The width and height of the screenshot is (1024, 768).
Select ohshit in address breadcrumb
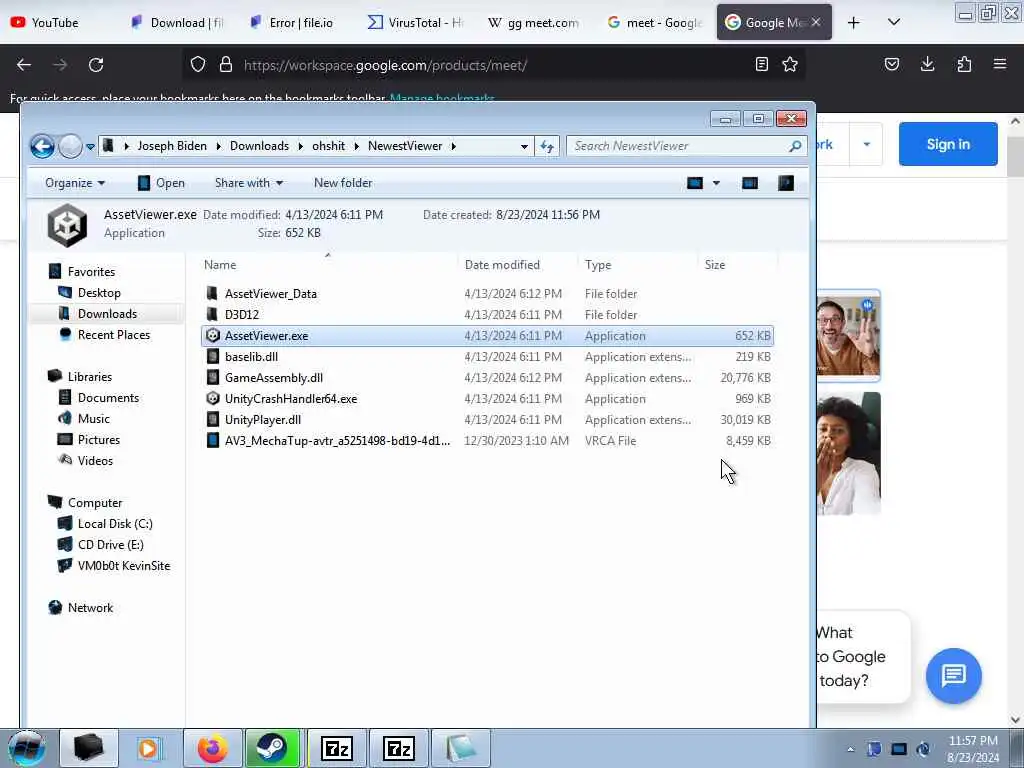click(328, 146)
